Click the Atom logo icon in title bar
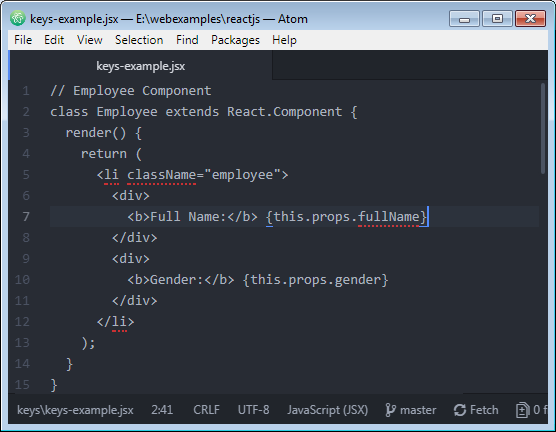This screenshot has height=432, width=556. [x=18, y=18]
